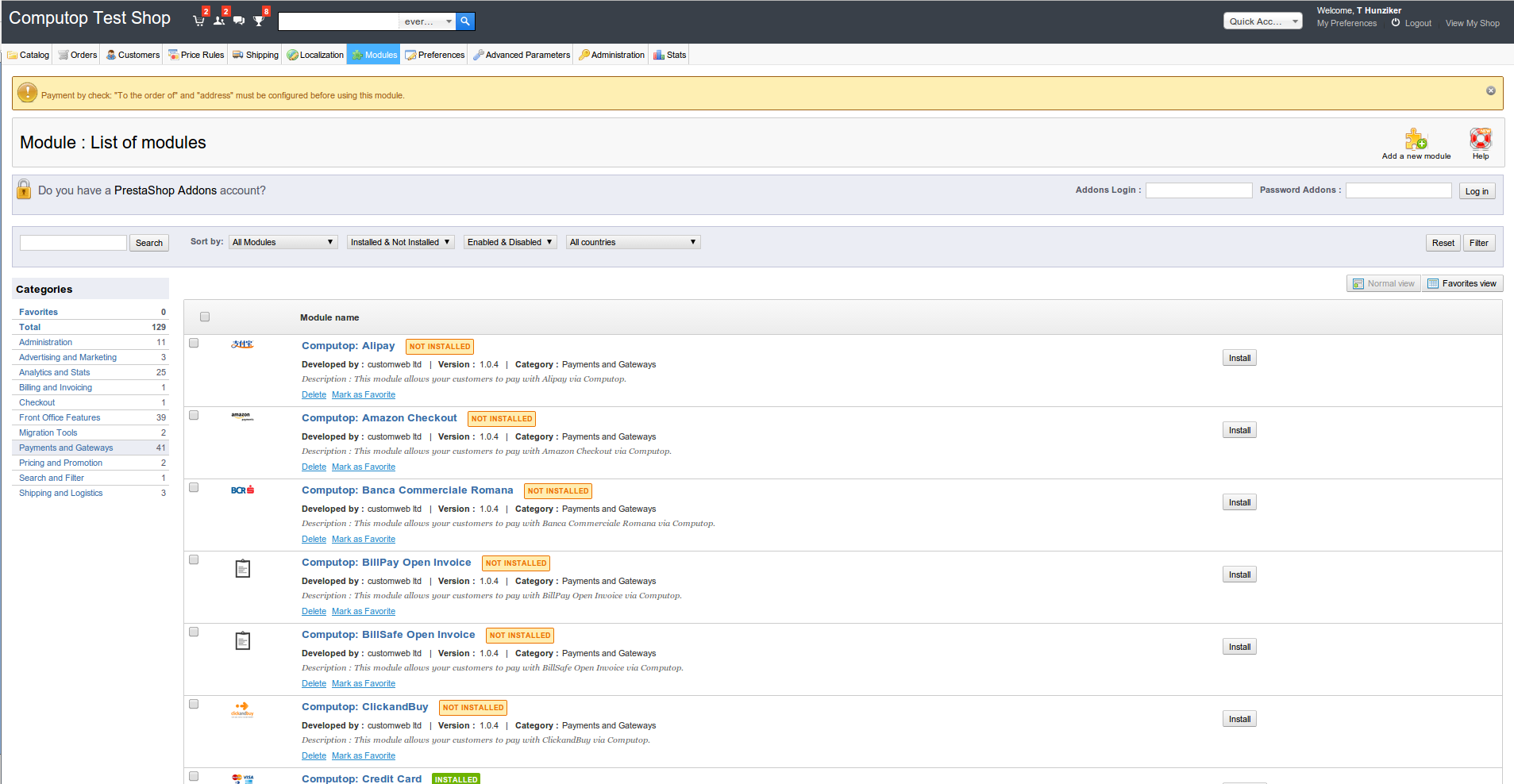Go to the Advanced Parameters menu
This screenshot has width=1514, height=784.
(522, 55)
